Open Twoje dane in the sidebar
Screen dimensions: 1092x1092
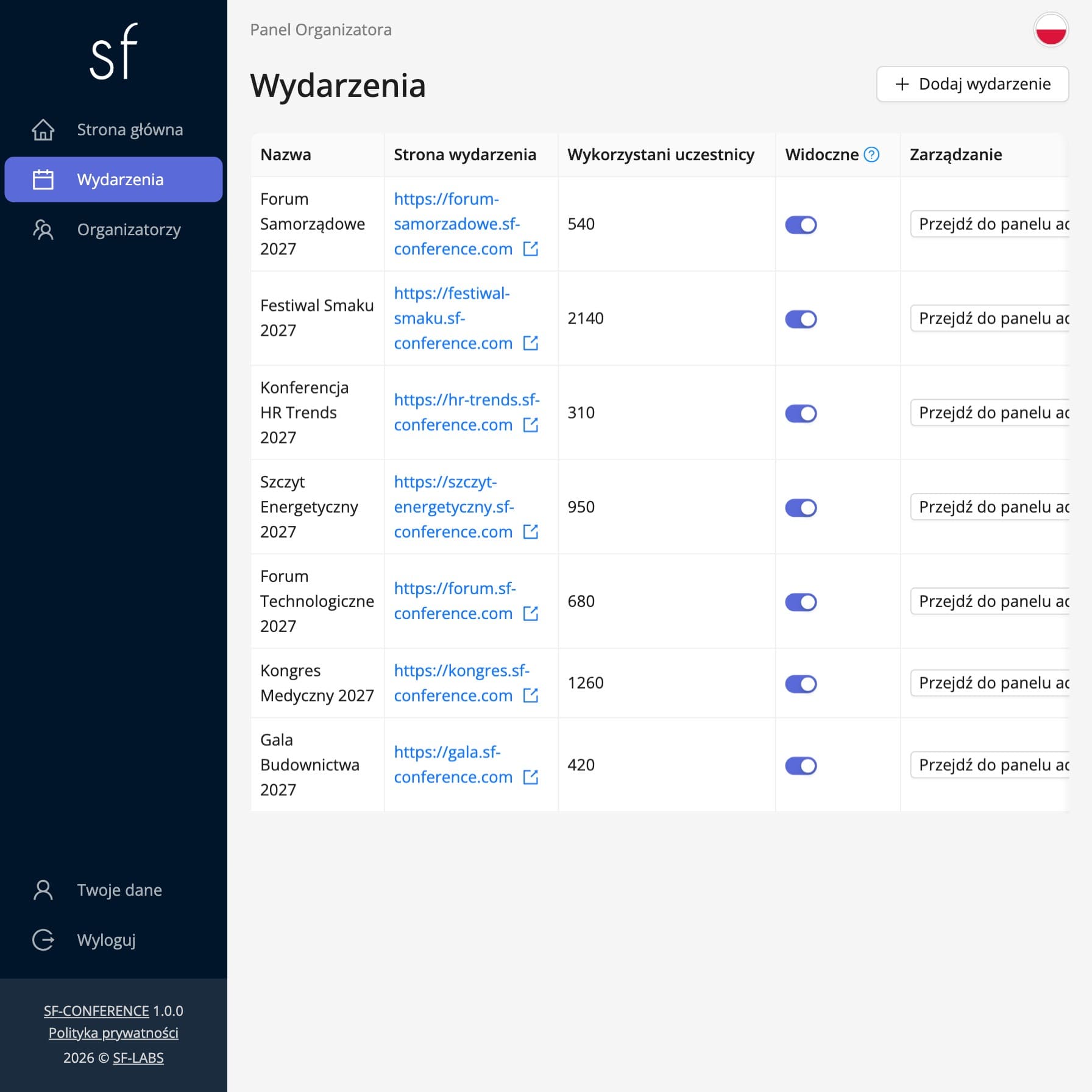pos(113,890)
